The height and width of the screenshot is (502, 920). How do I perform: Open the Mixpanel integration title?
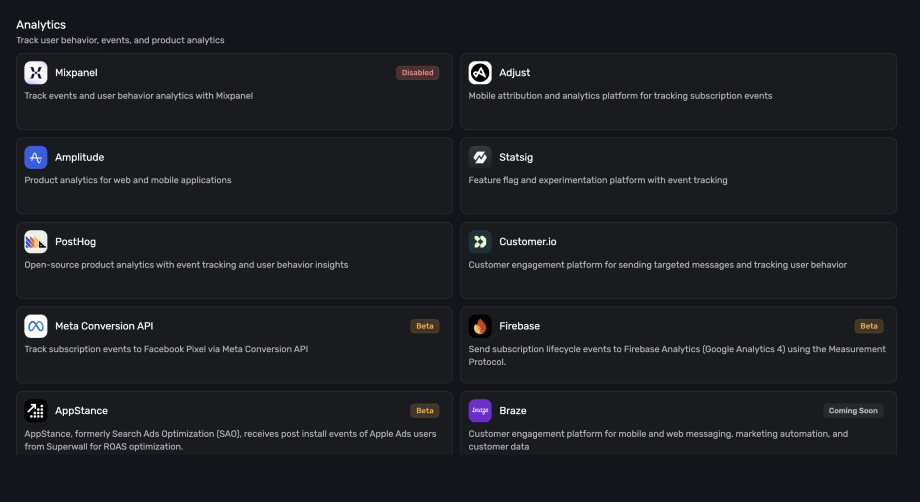click(x=76, y=73)
